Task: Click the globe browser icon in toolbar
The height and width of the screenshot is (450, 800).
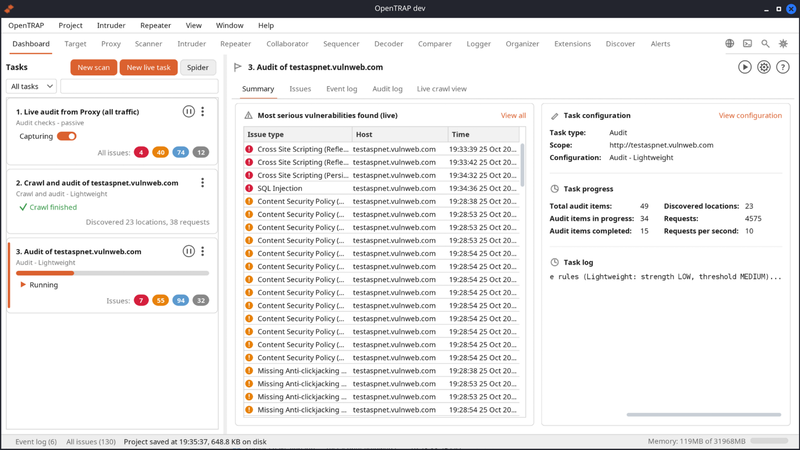Action: pos(730,44)
